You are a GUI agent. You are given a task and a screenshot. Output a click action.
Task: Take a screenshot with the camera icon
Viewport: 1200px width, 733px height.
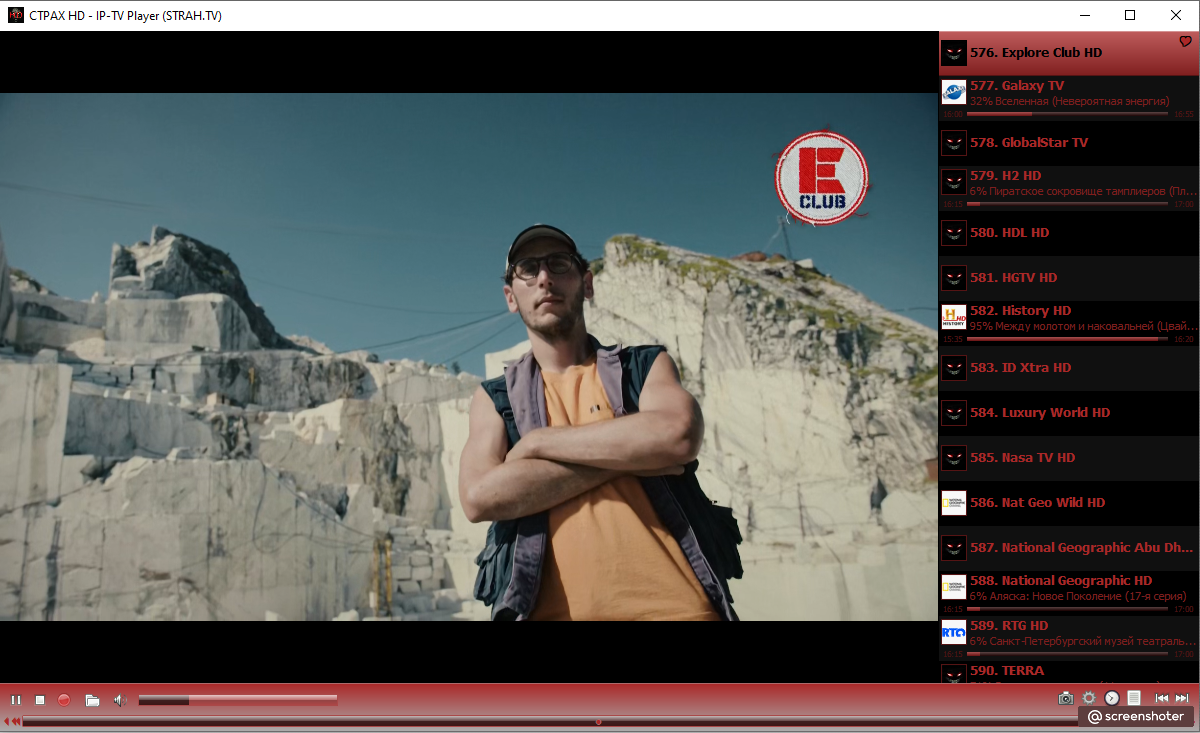click(1066, 698)
